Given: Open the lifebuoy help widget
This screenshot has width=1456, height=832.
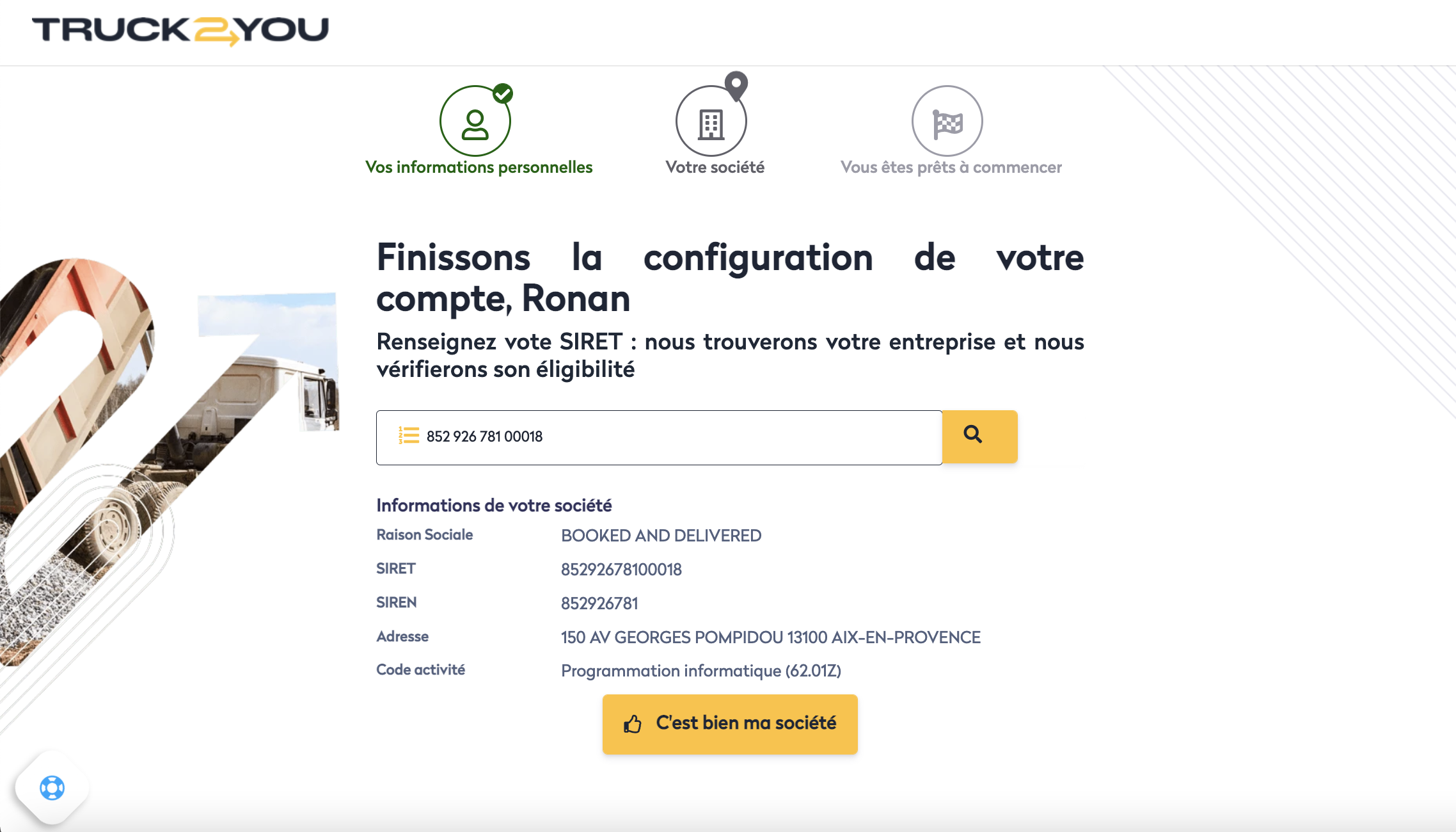Looking at the screenshot, I should (x=52, y=788).
